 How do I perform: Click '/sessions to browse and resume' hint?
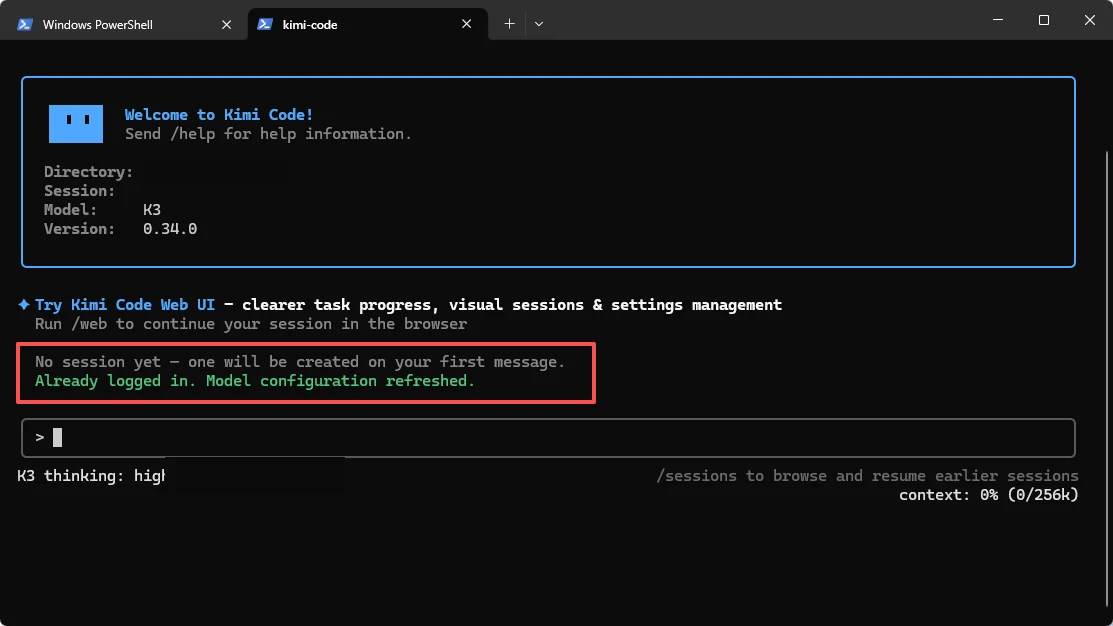click(867, 476)
